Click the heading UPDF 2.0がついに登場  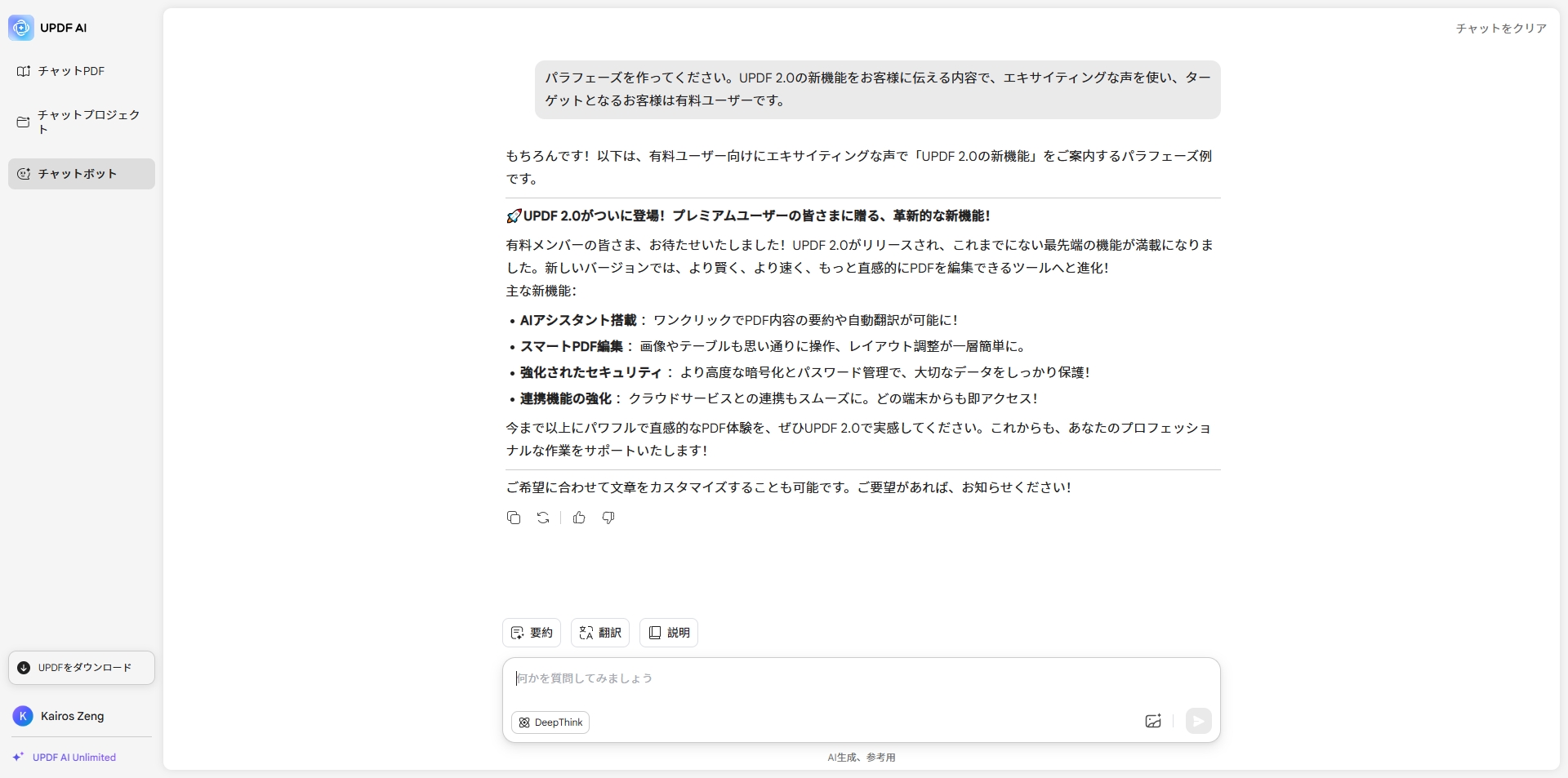(x=748, y=216)
